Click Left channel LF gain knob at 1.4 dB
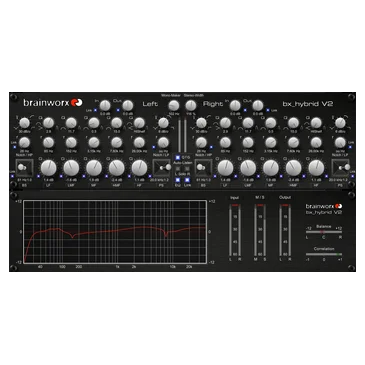The image size is (365, 365). pos(48,168)
